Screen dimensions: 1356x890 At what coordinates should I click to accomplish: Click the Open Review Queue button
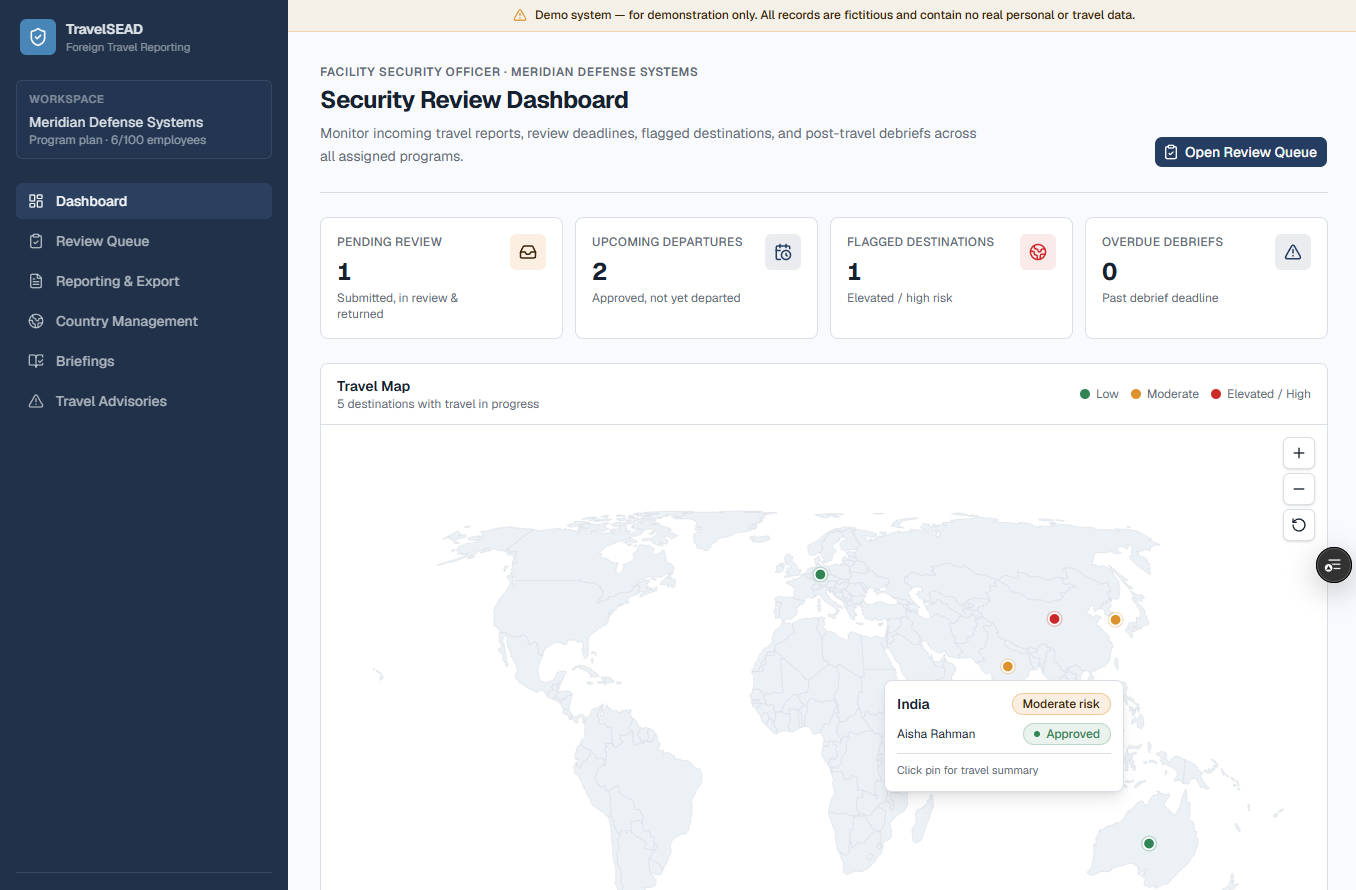[1241, 152]
